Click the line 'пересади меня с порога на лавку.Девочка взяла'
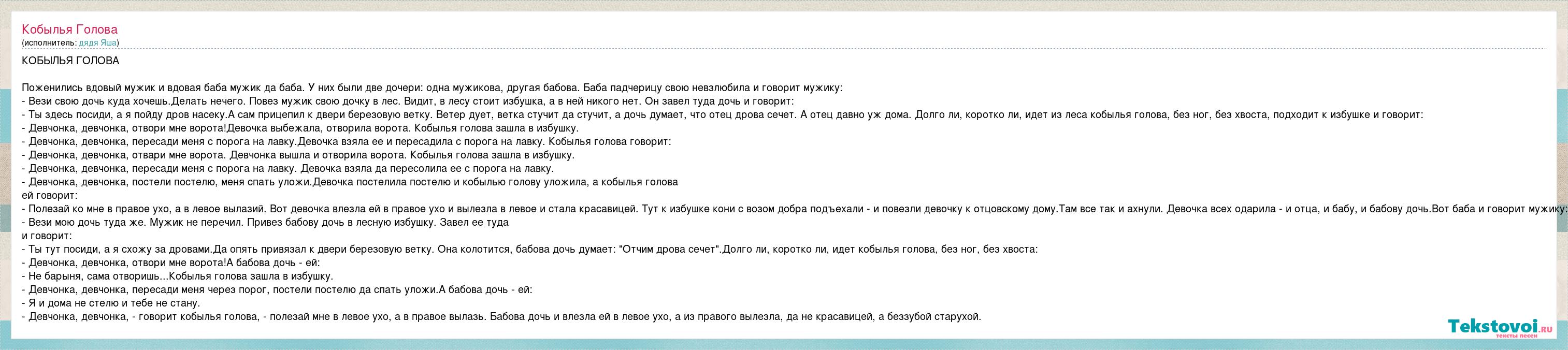 pyautogui.click(x=347, y=141)
